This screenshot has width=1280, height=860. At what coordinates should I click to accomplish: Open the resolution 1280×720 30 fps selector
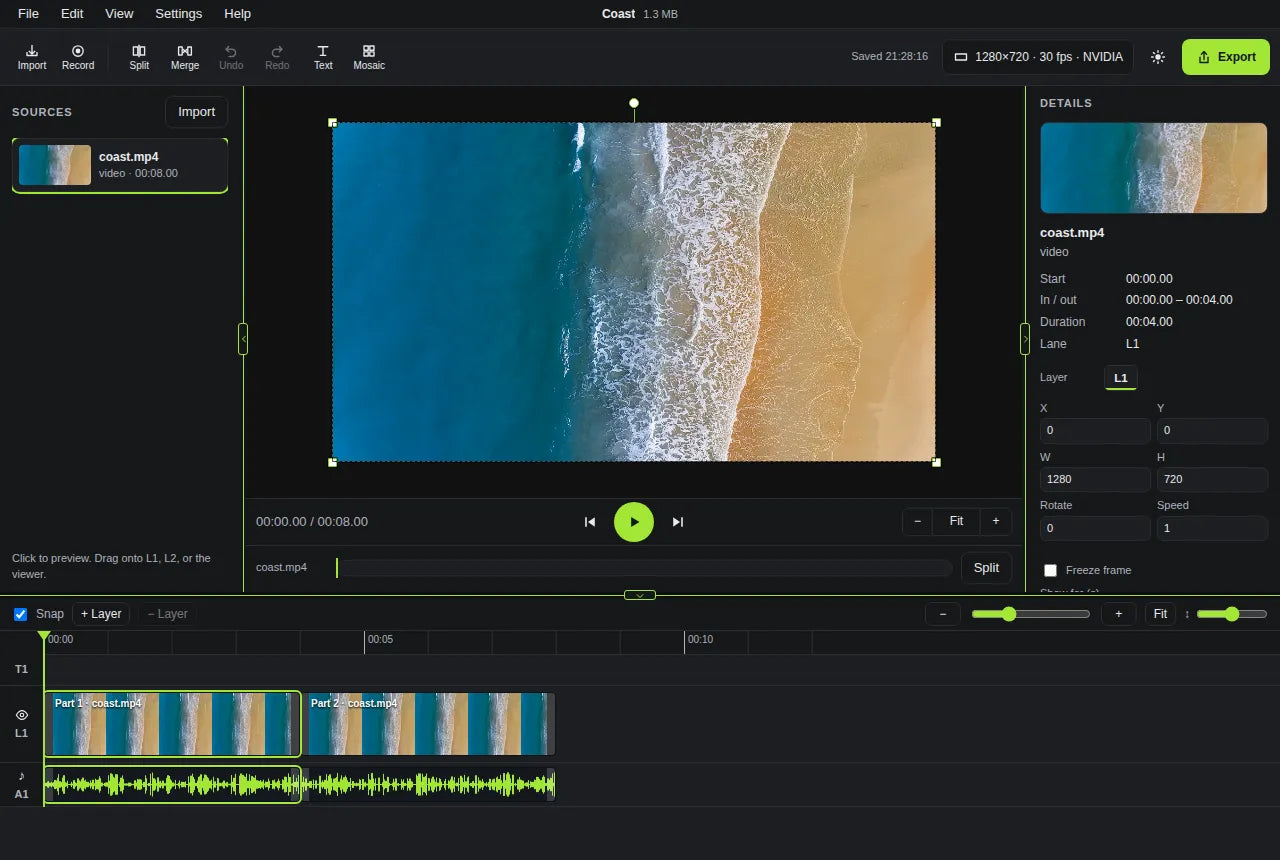(x=1038, y=57)
